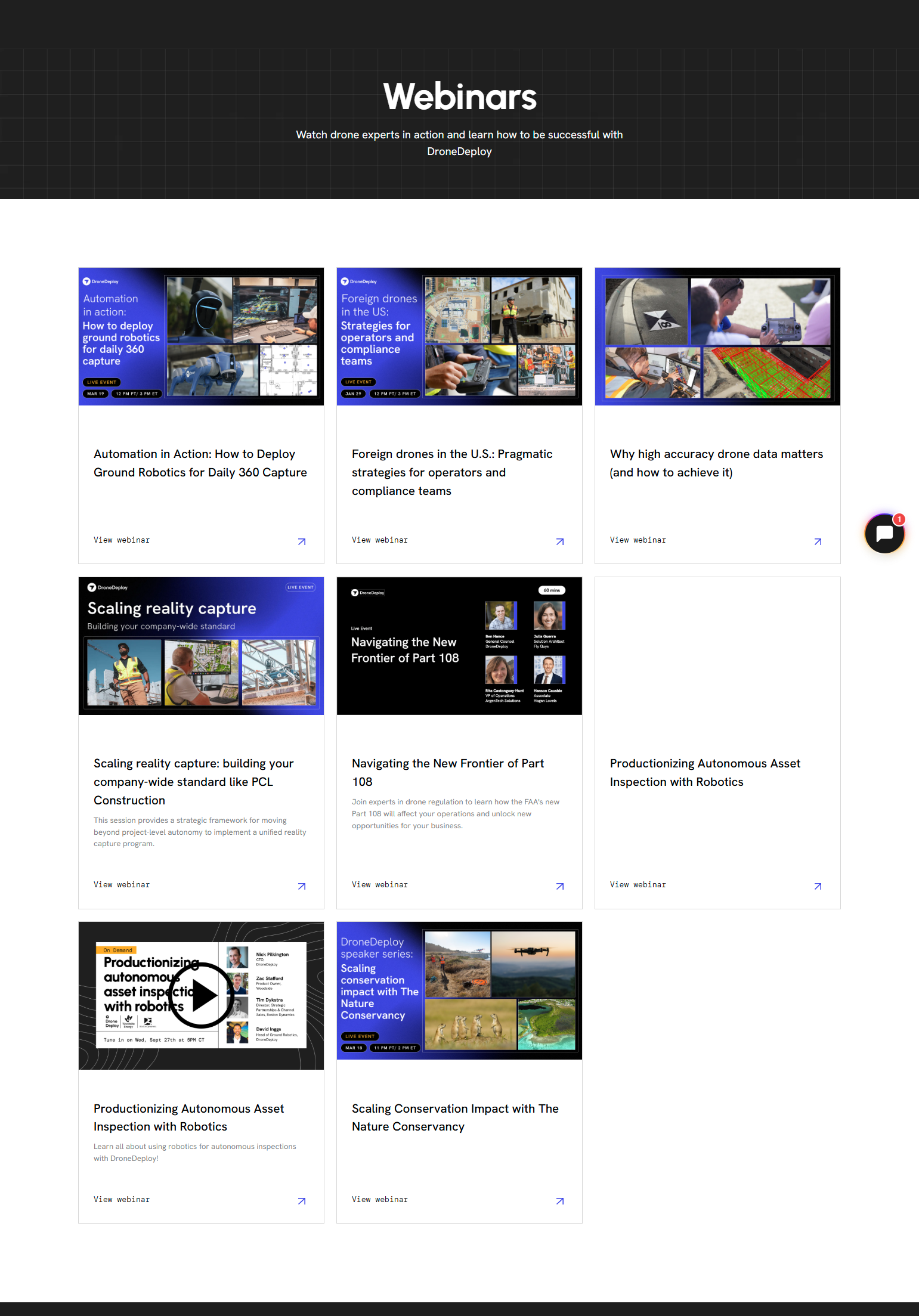View webinar for Productionizing card with video
The image size is (919, 1316).
click(122, 1199)
